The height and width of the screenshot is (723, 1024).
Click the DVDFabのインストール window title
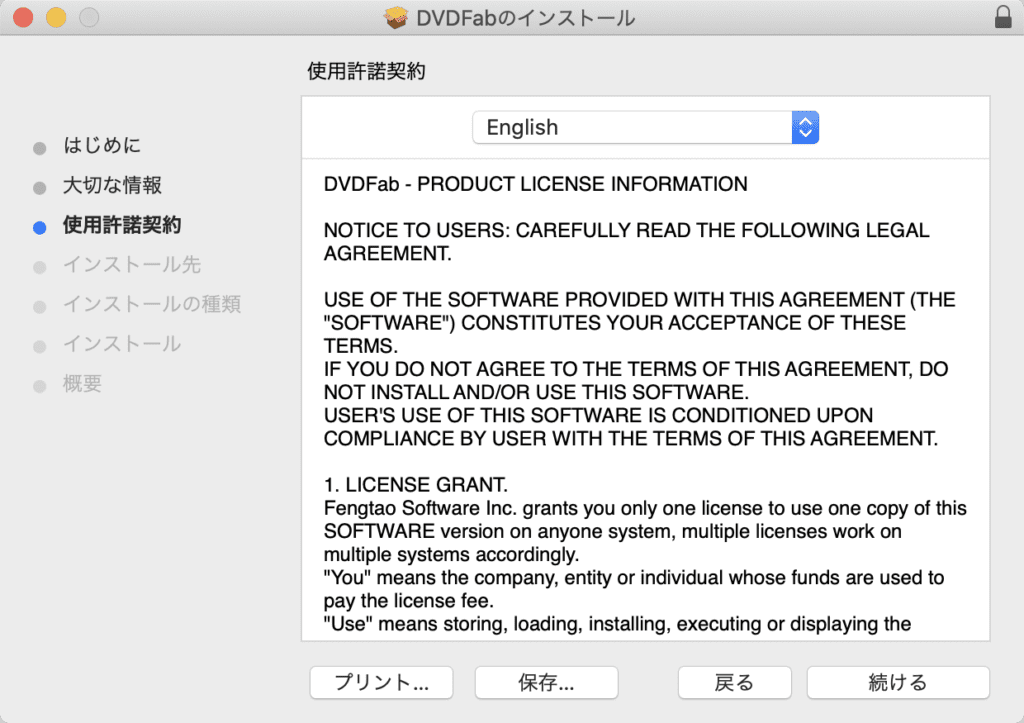526,18
